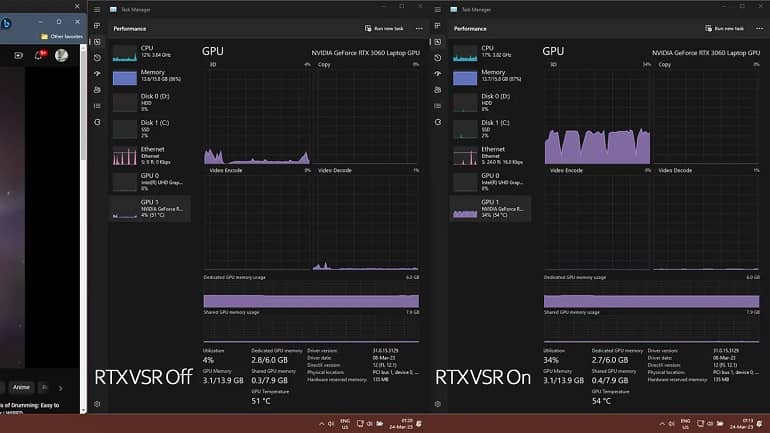Select CPU in the RTX VSR On performance list

click(x=490, y=52)
